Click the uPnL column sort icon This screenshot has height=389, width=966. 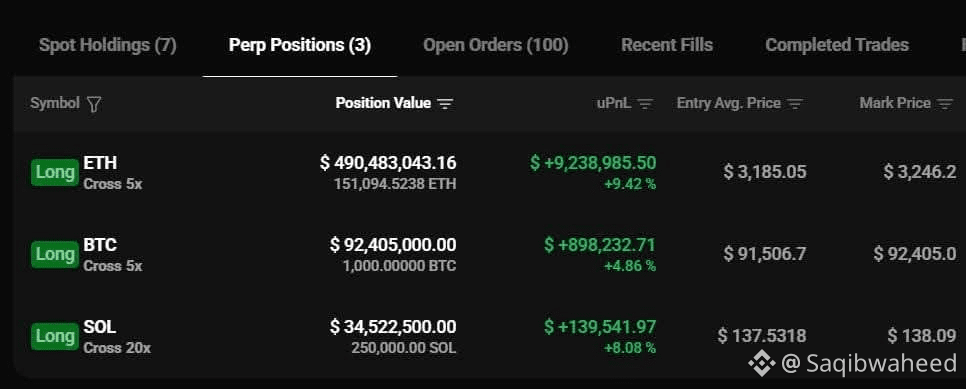(x=645, y=104)
